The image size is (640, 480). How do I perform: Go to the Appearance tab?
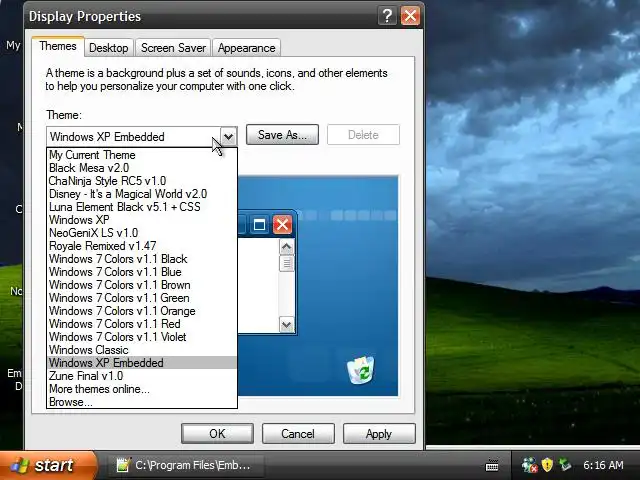[x=247, y=48]
